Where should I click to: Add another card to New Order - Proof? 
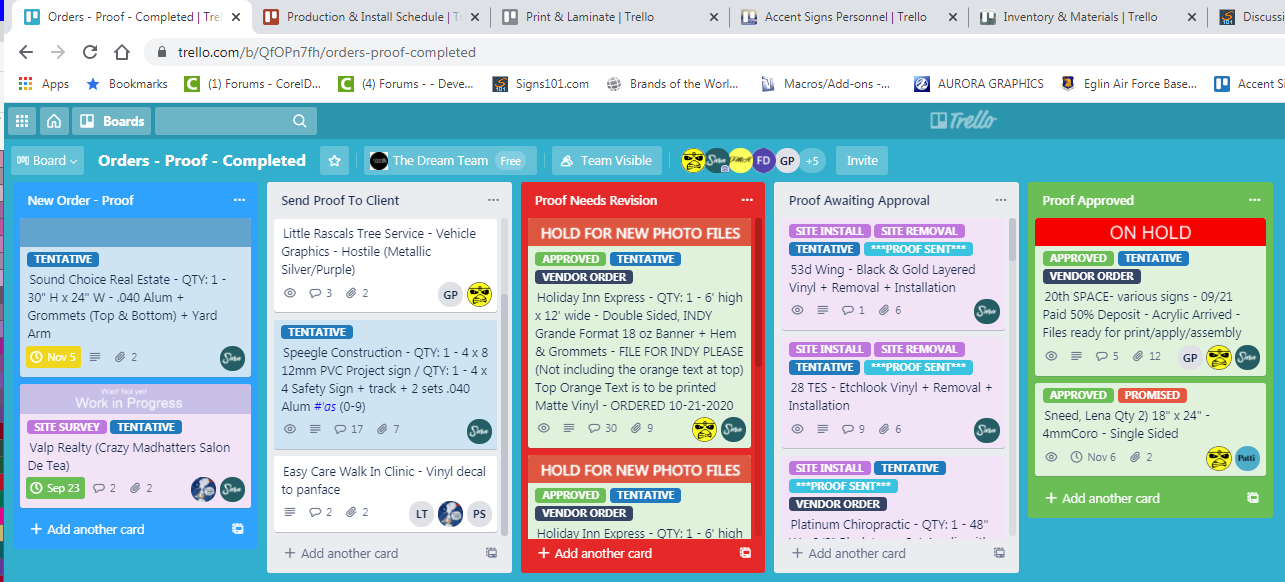[88, 529]
